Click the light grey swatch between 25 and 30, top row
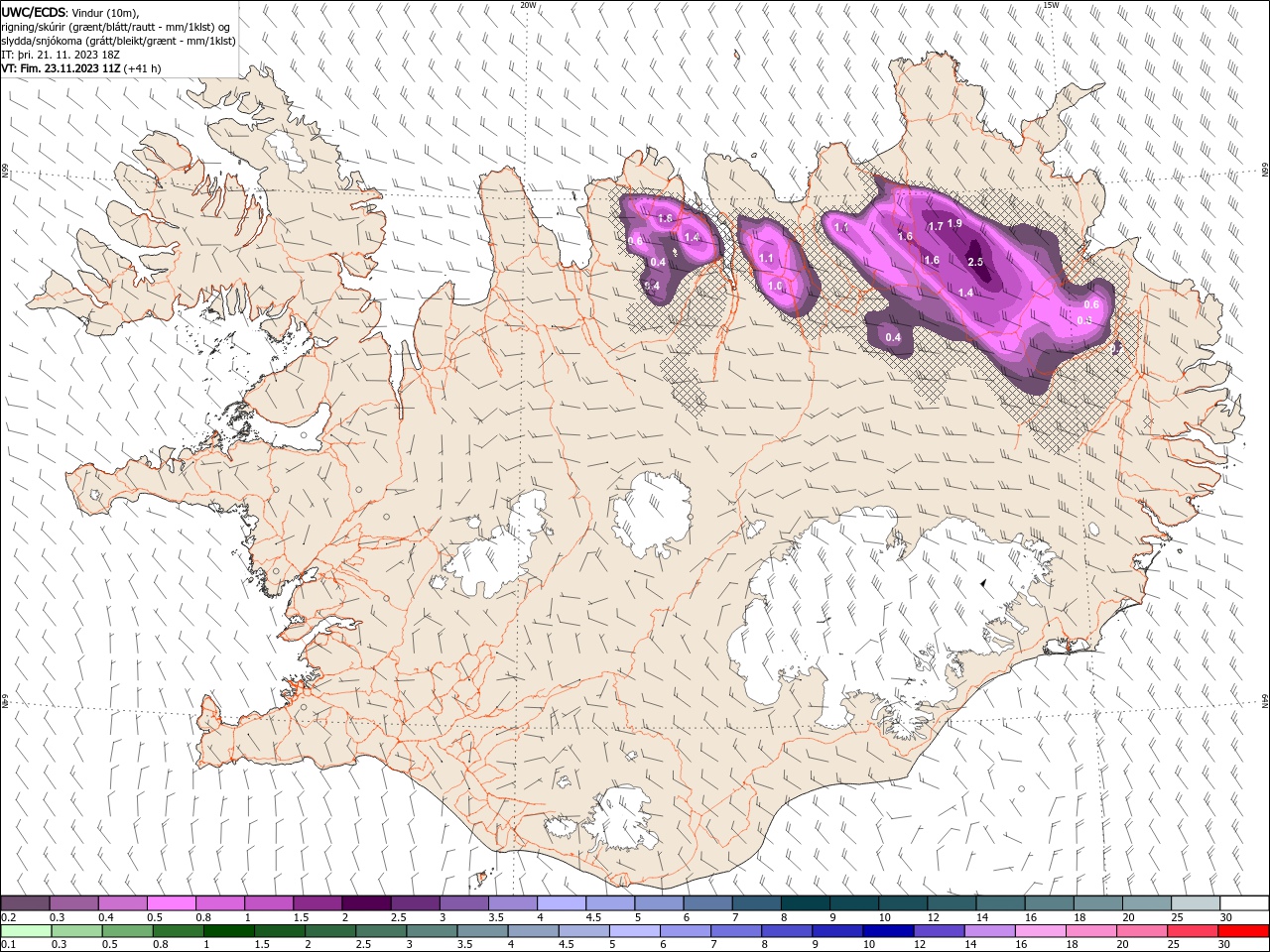 1195,903
